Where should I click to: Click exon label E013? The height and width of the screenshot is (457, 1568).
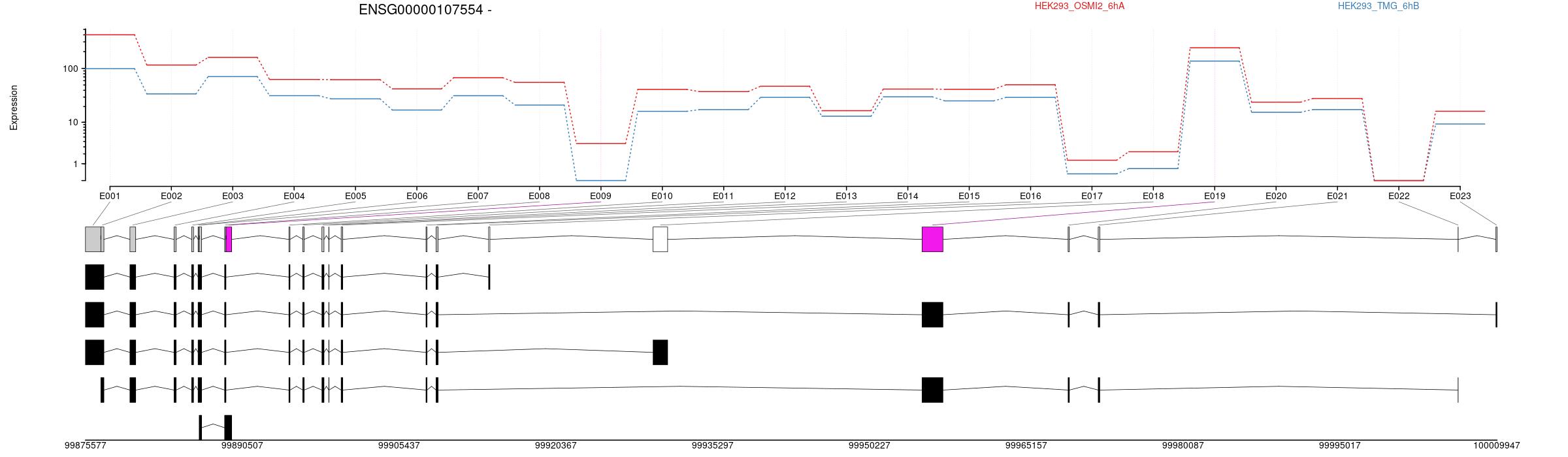[846, 196]
